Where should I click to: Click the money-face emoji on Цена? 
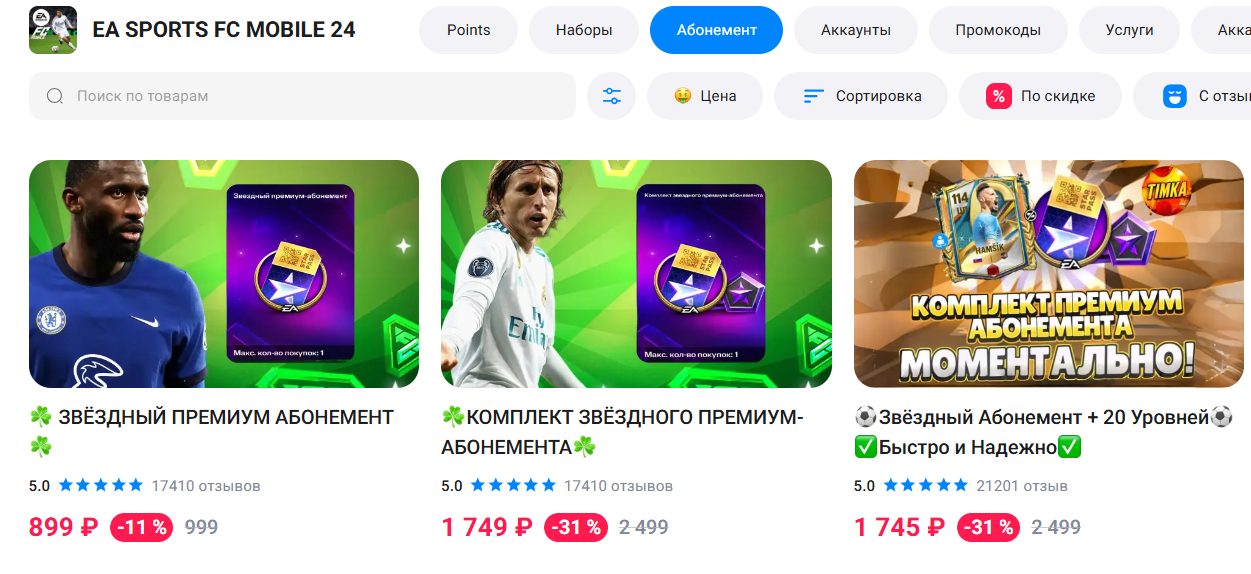(x=683, y=96)
